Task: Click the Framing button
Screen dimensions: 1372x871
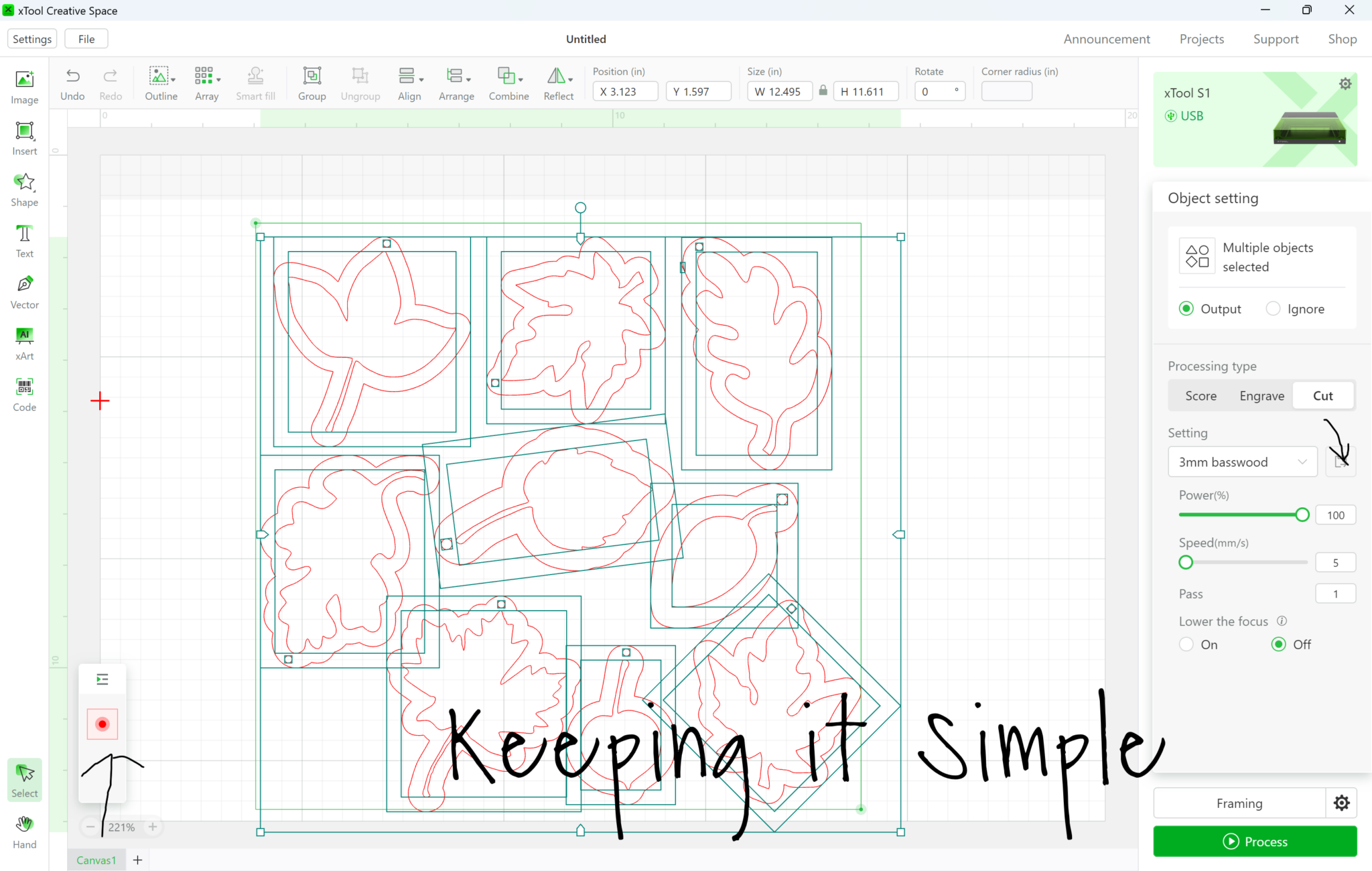Action: pos(1239,803)
